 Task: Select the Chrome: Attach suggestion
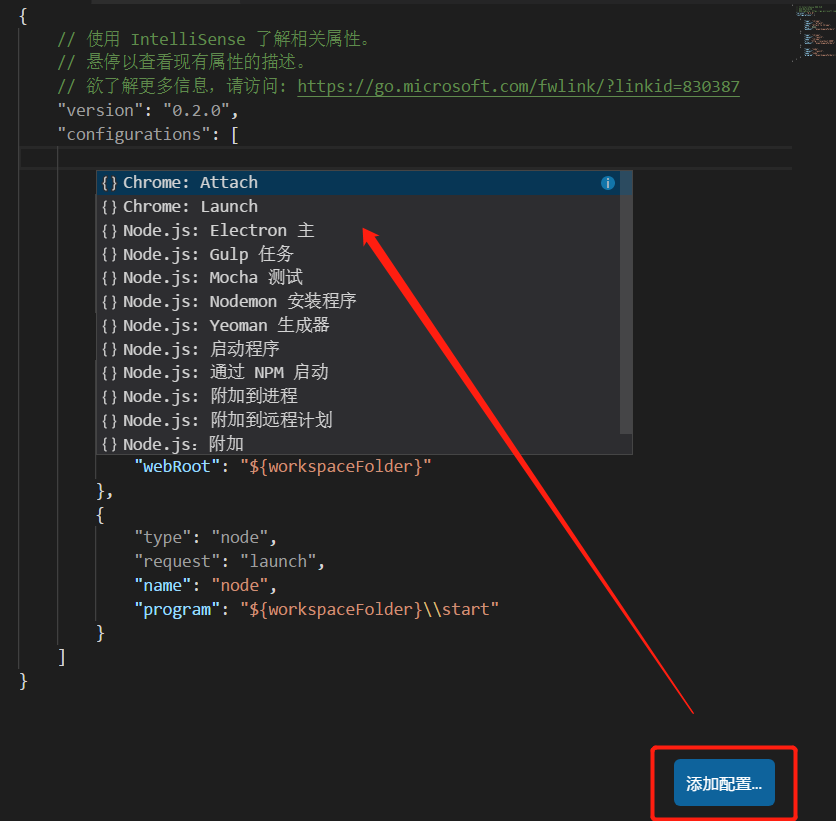[358, 183]
